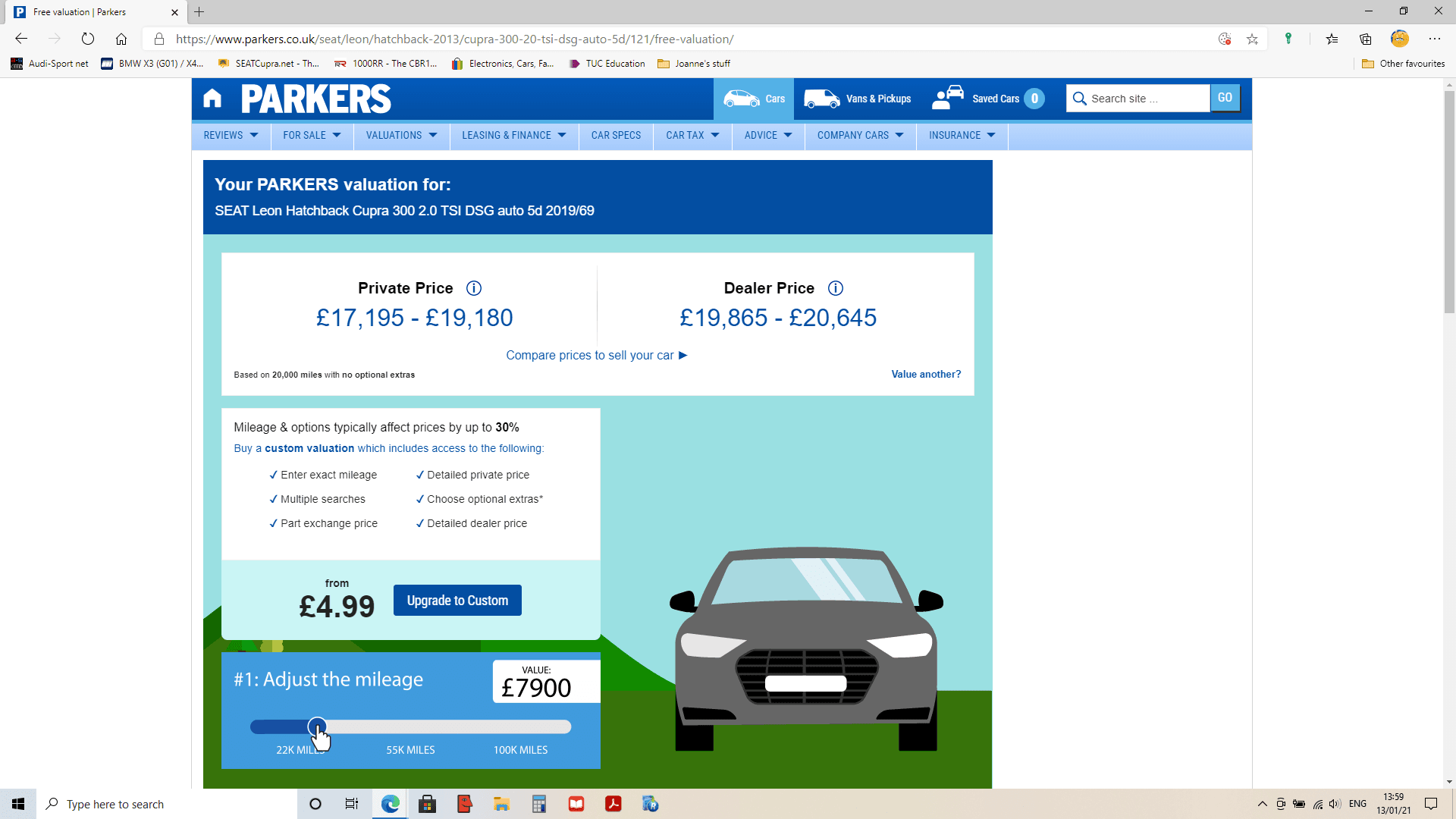1456x819 pixels.
Task: Expand the Valuations dropdown menu
Action: tap(401, 135)
